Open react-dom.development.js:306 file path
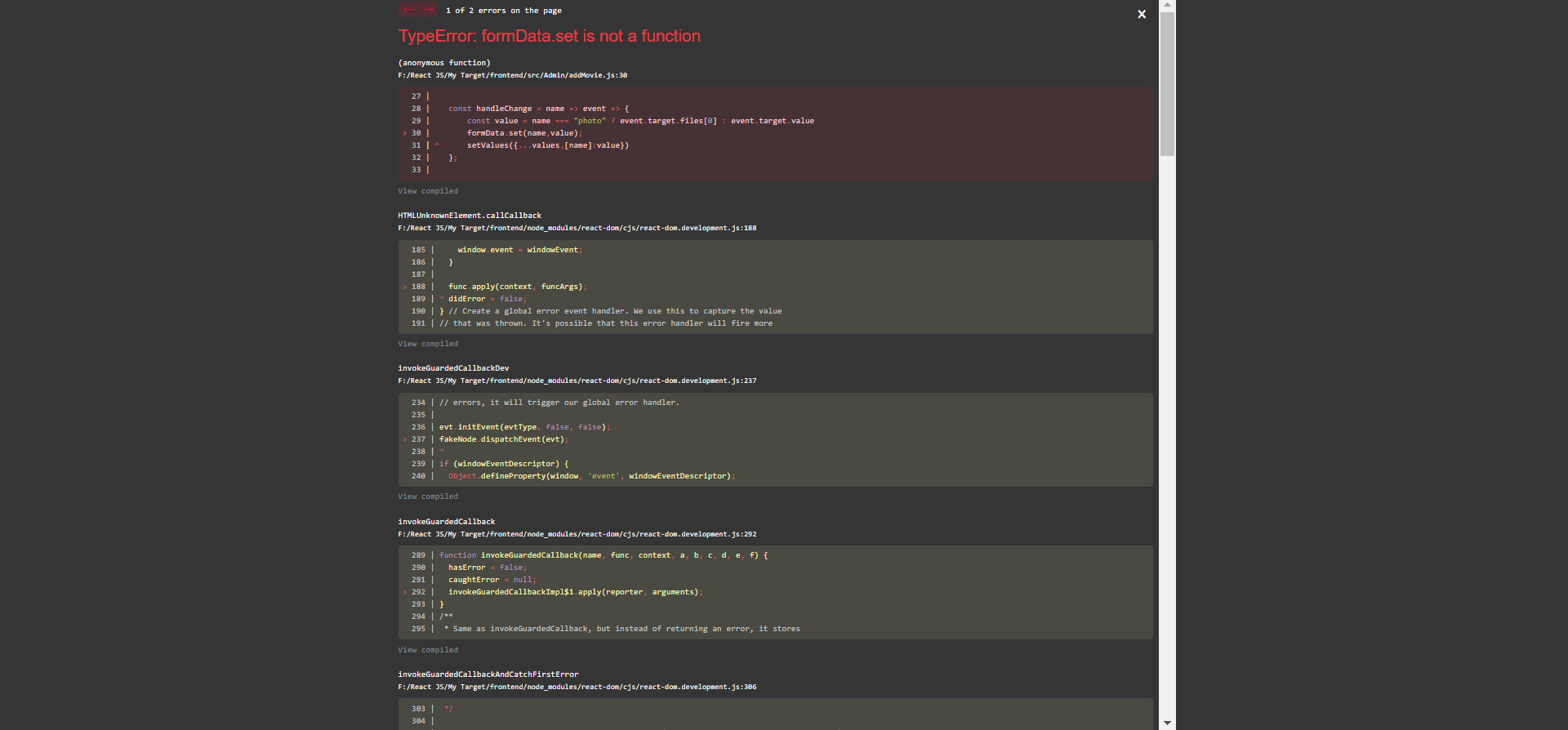Screen dimensions: 1568x730 tap(577, 687)
